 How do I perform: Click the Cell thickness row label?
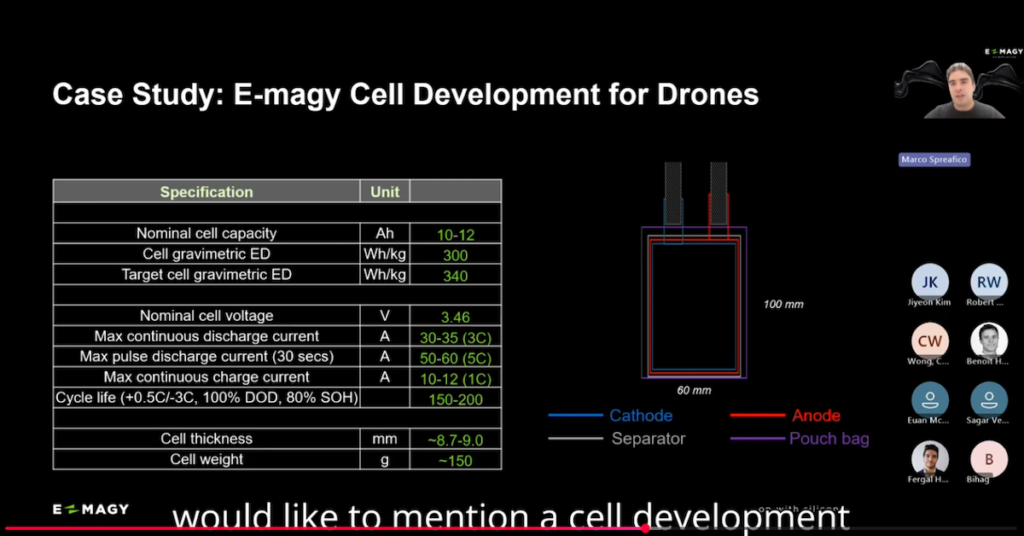(206, 439)
